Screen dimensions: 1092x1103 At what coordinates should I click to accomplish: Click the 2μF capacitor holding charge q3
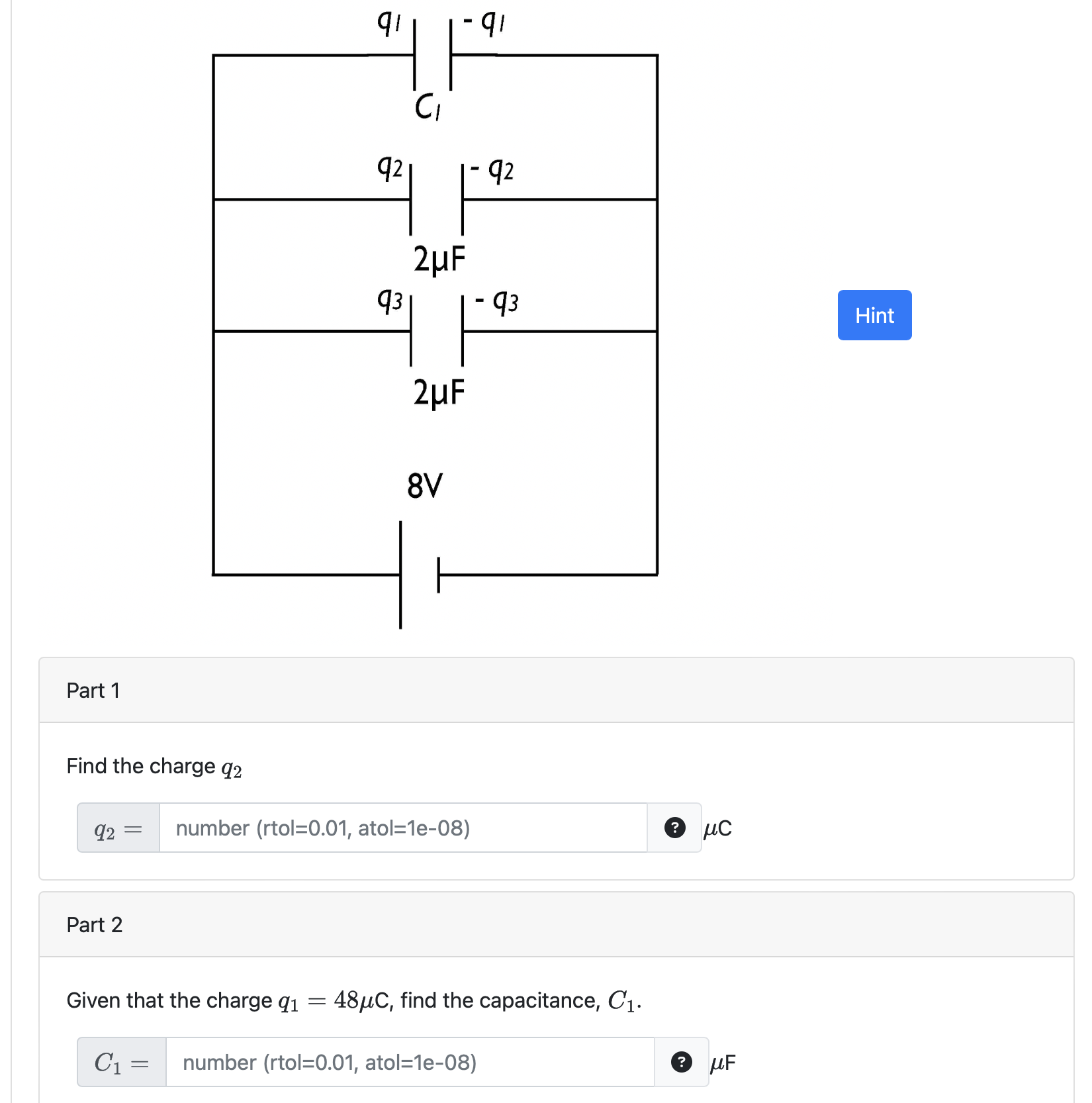(437, 331)
